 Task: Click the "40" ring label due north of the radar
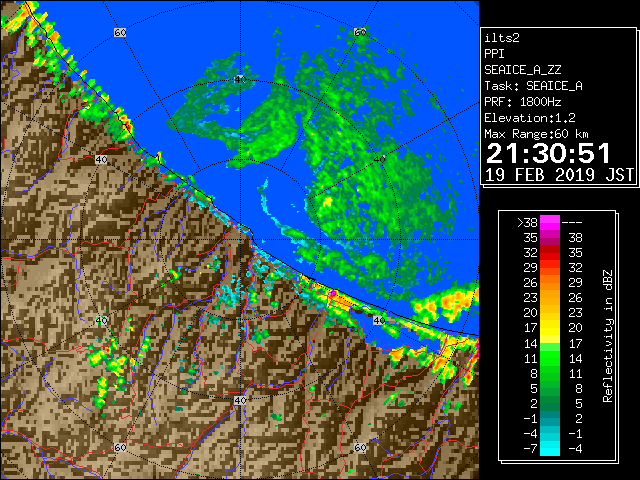point(240,80)
